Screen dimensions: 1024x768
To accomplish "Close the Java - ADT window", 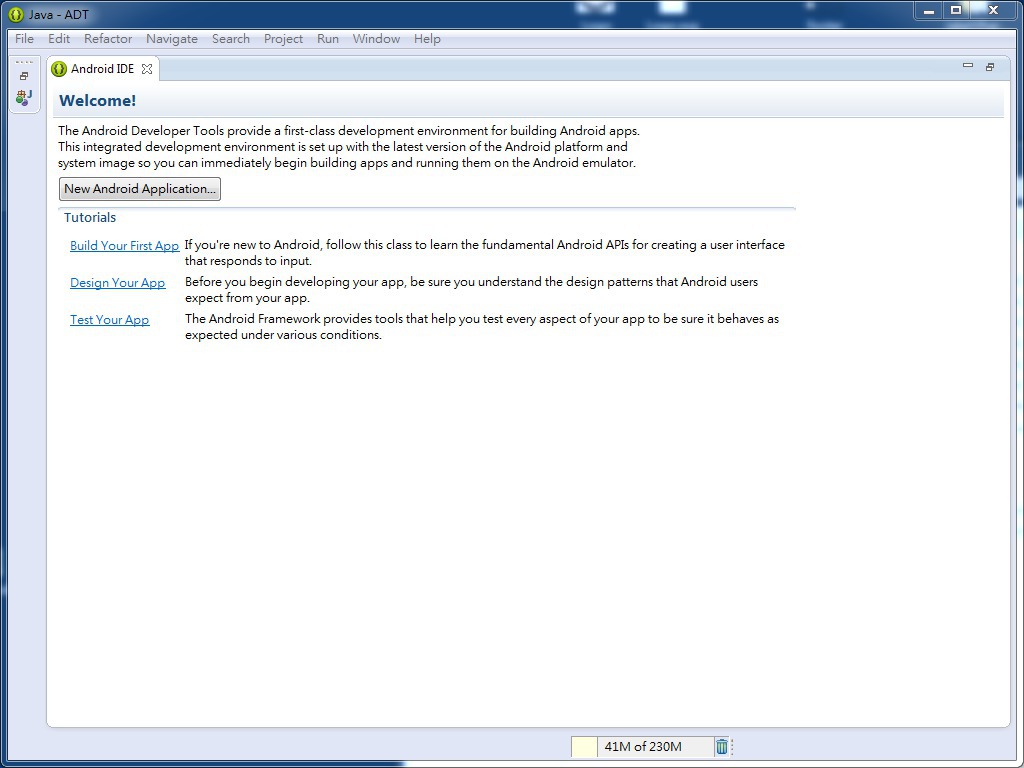I will [x=993, y=10].
